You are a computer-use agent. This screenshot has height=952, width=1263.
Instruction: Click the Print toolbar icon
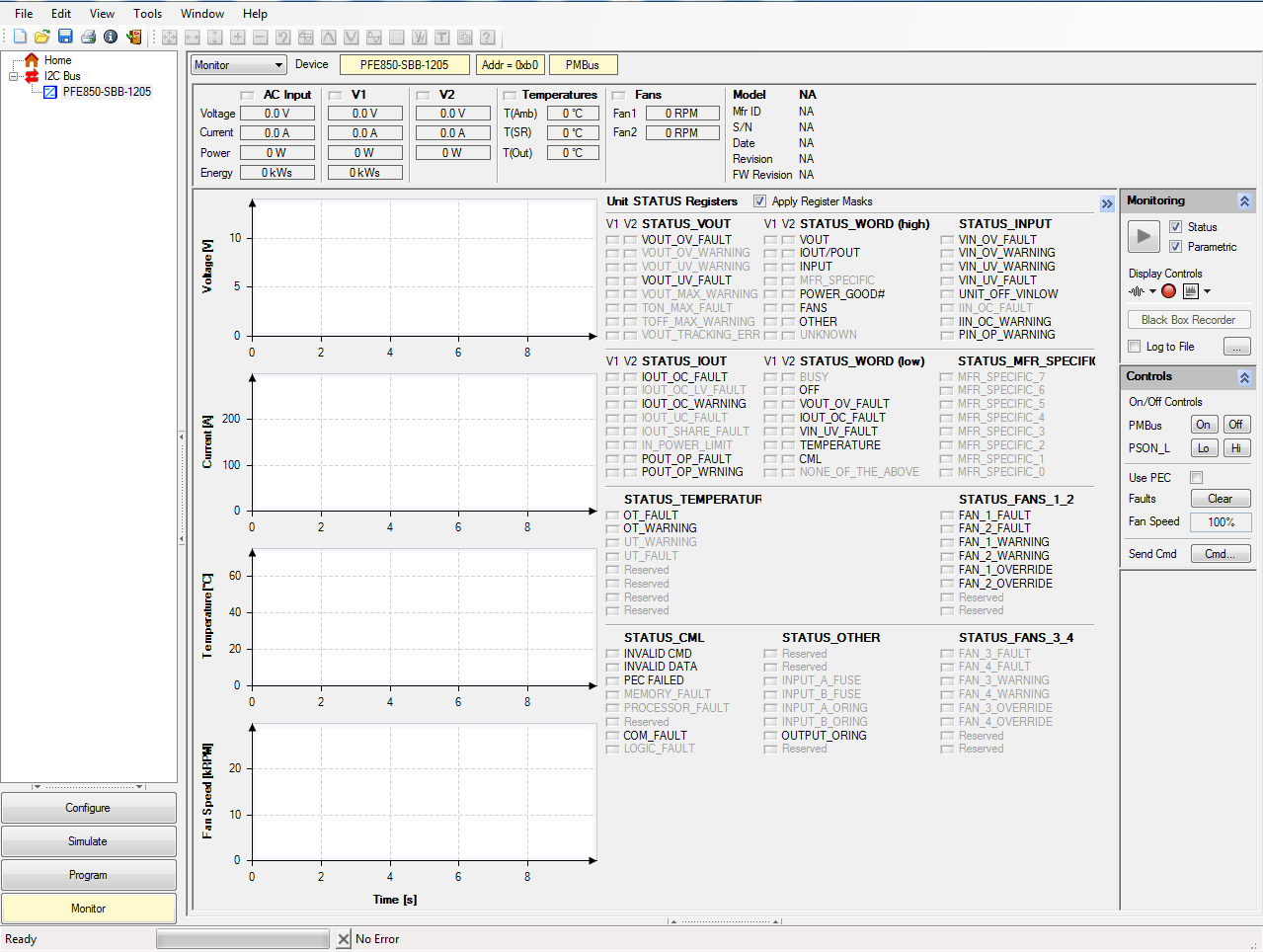coord(88,37)
